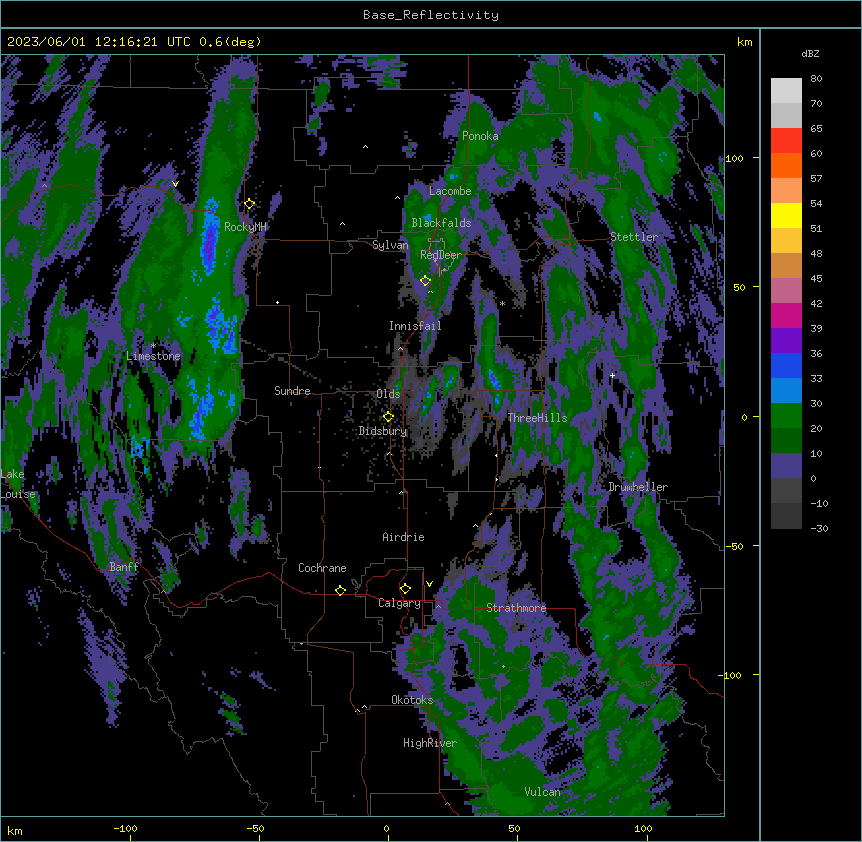Viewport: 862px width, 842px height.
Task: Click the right axis 50 tick label
Action: [x=739, y=287]
